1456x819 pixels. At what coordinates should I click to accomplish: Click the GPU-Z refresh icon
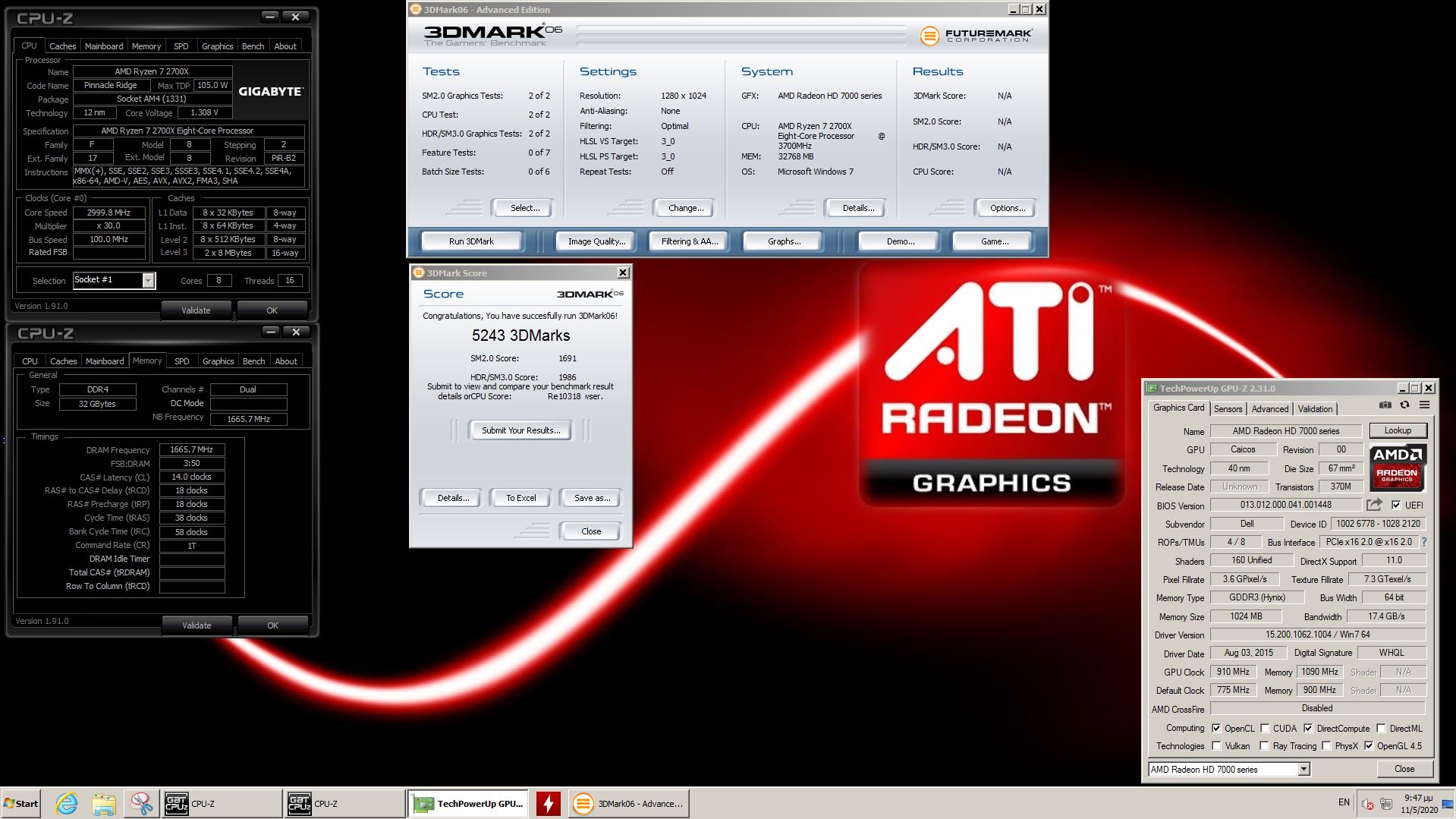(1404, 405)
